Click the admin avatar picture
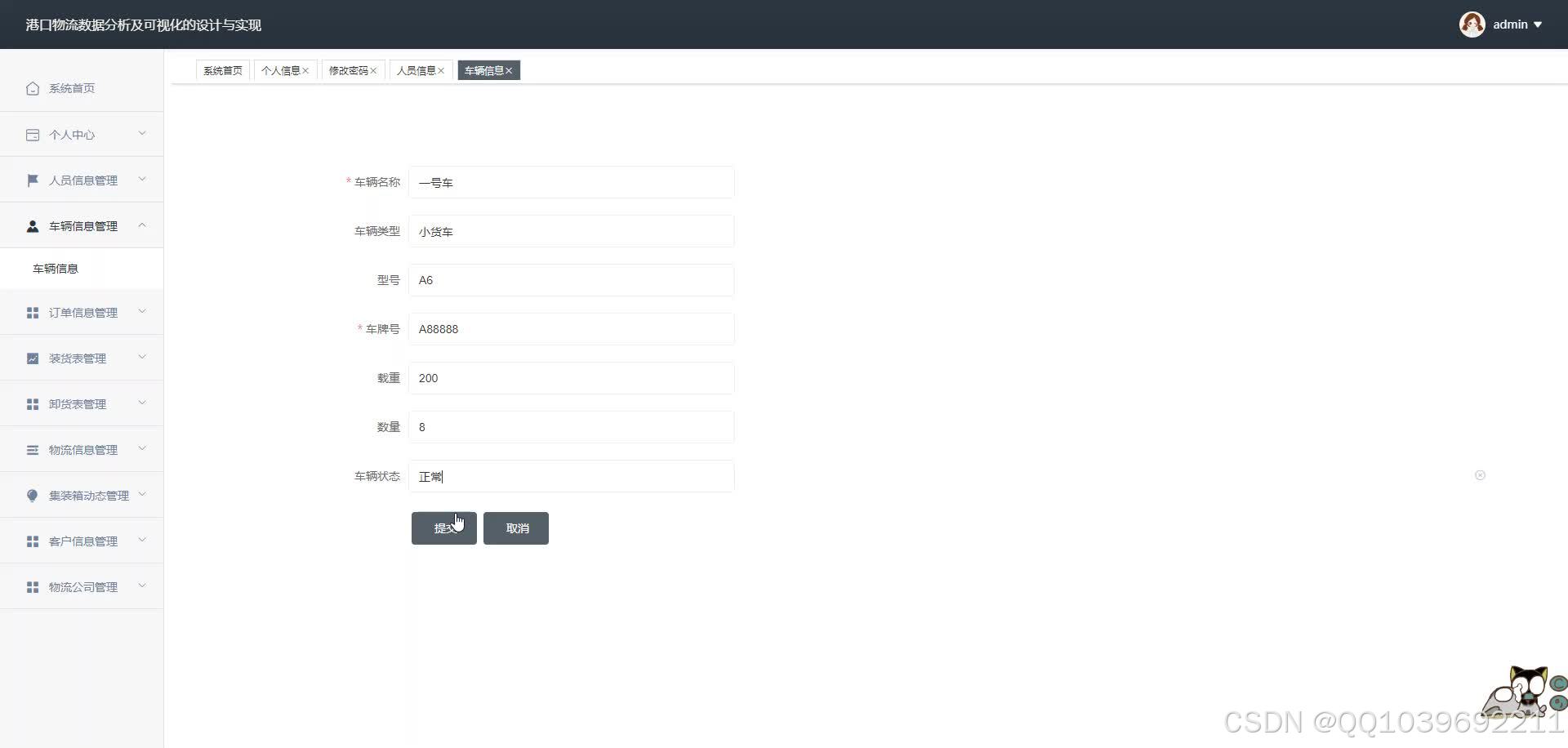The height and width of the screenshot is (748, 1568). [1472, 24]
